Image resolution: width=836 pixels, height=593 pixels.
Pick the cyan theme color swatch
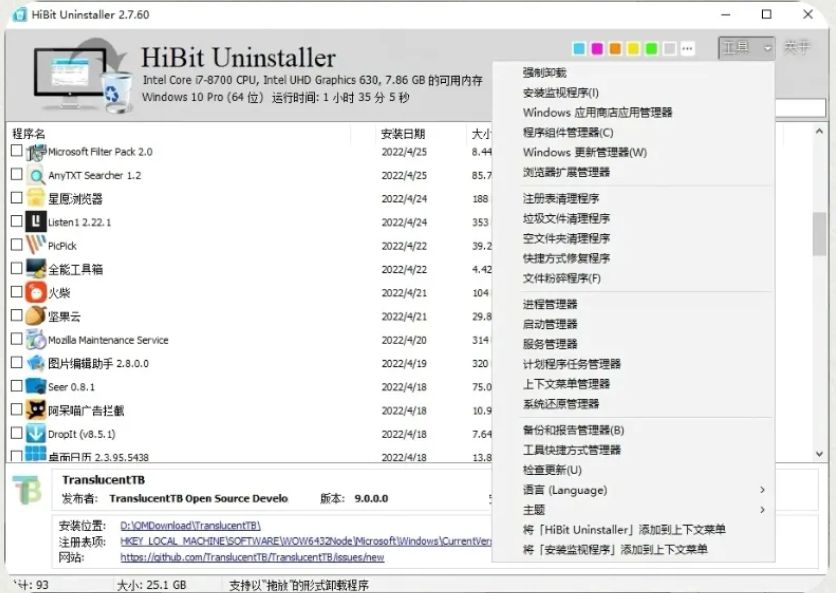pyautogui.click(x=579, y=49)
